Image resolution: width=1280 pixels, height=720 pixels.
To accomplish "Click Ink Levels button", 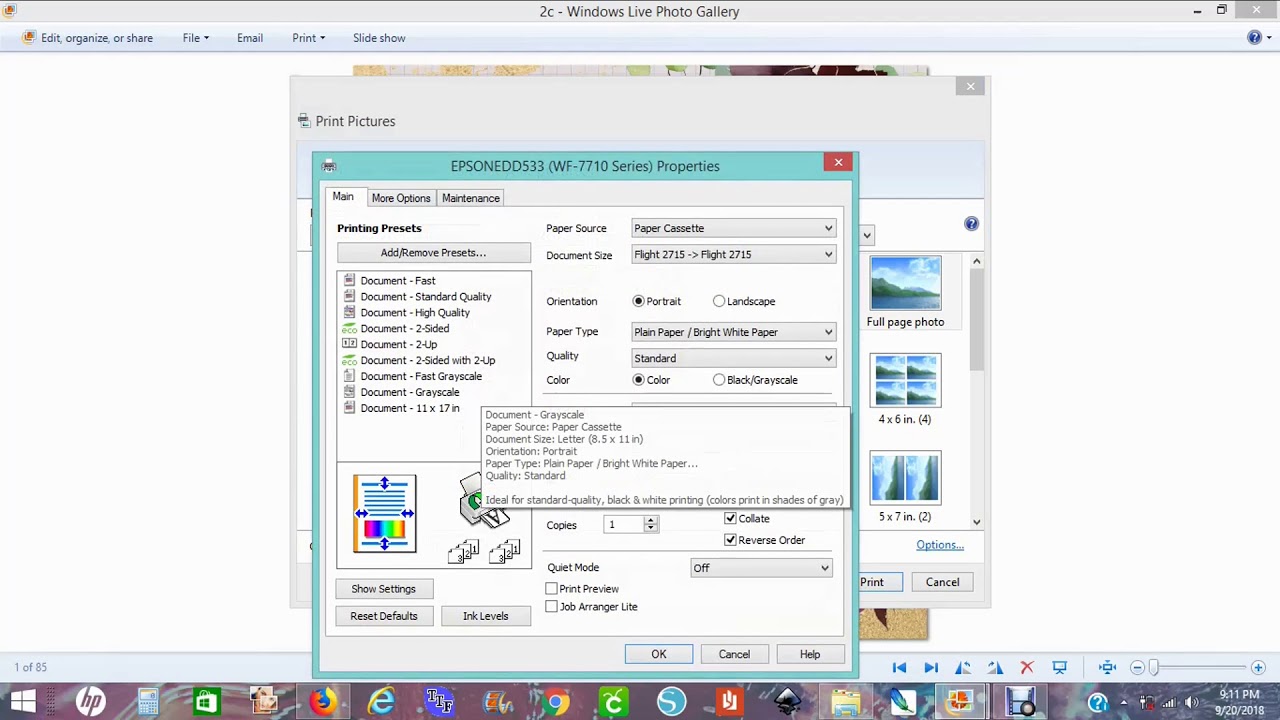I will 485,616.
